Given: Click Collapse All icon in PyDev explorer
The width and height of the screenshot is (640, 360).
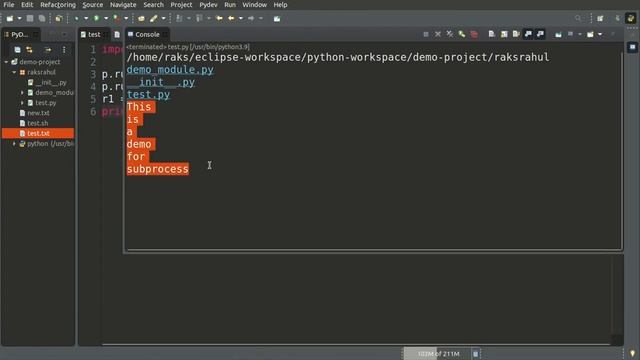Looking at the screenshot, I should coord(17,50).
